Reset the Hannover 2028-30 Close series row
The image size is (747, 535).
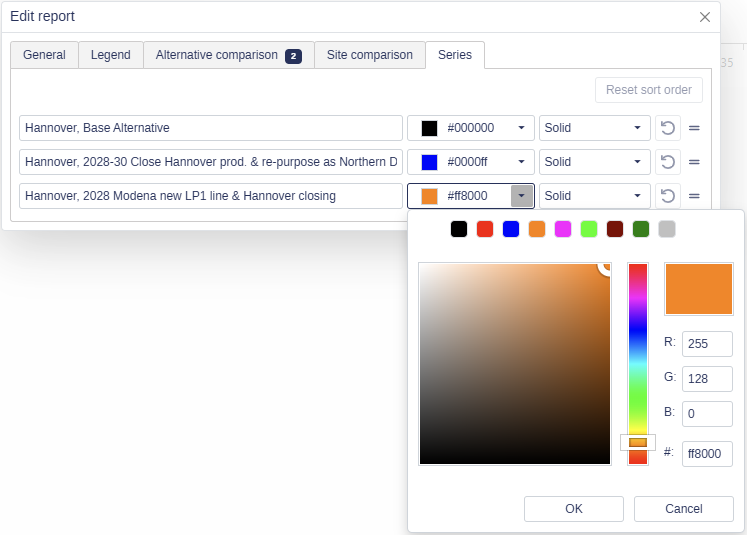[x=667, y=162]
